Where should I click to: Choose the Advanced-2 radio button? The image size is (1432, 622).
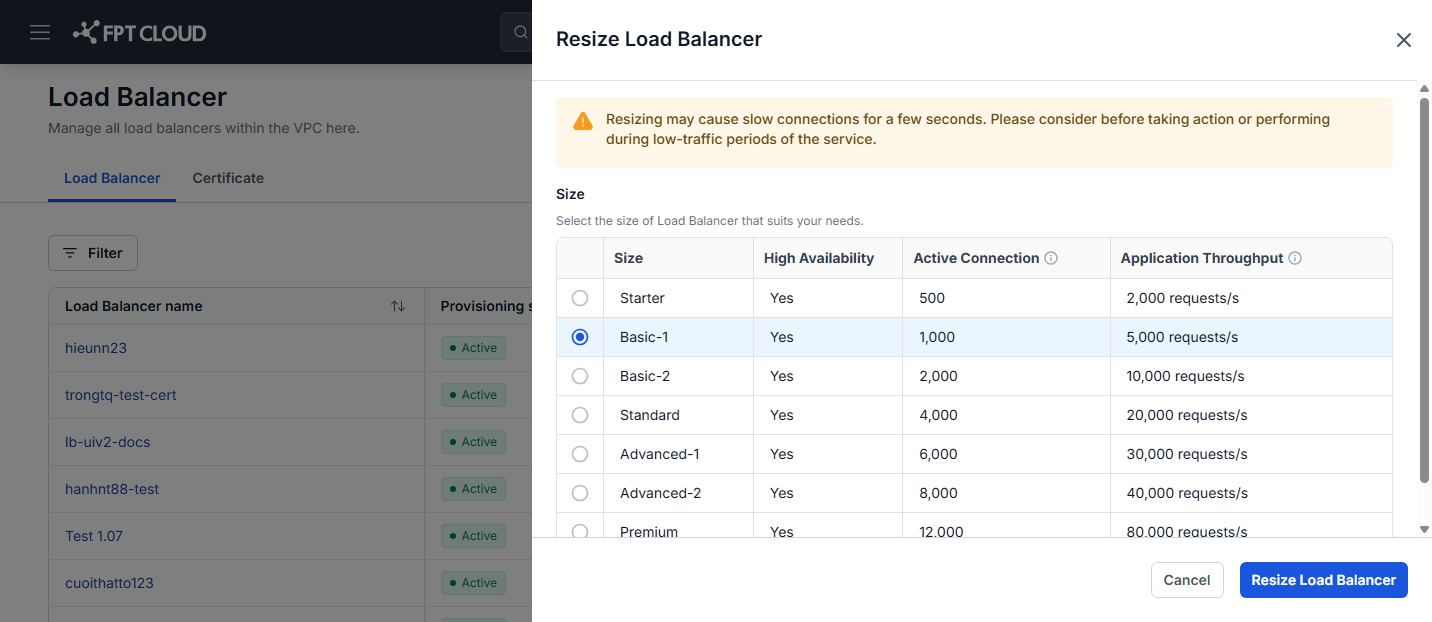tap(580, 493)
